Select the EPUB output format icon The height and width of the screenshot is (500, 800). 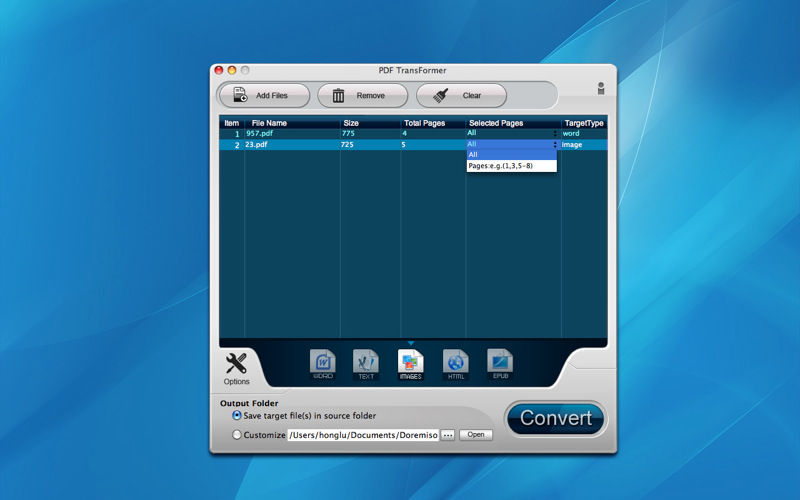[500, 364]
